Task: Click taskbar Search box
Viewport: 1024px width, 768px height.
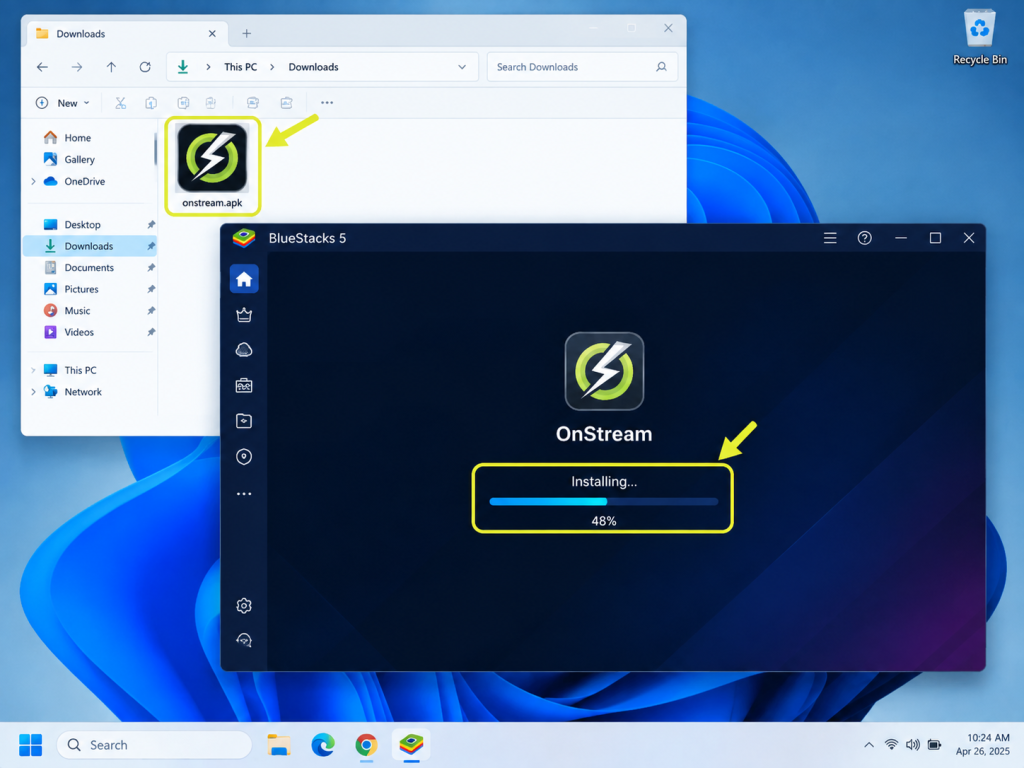Action: (154, 744)
